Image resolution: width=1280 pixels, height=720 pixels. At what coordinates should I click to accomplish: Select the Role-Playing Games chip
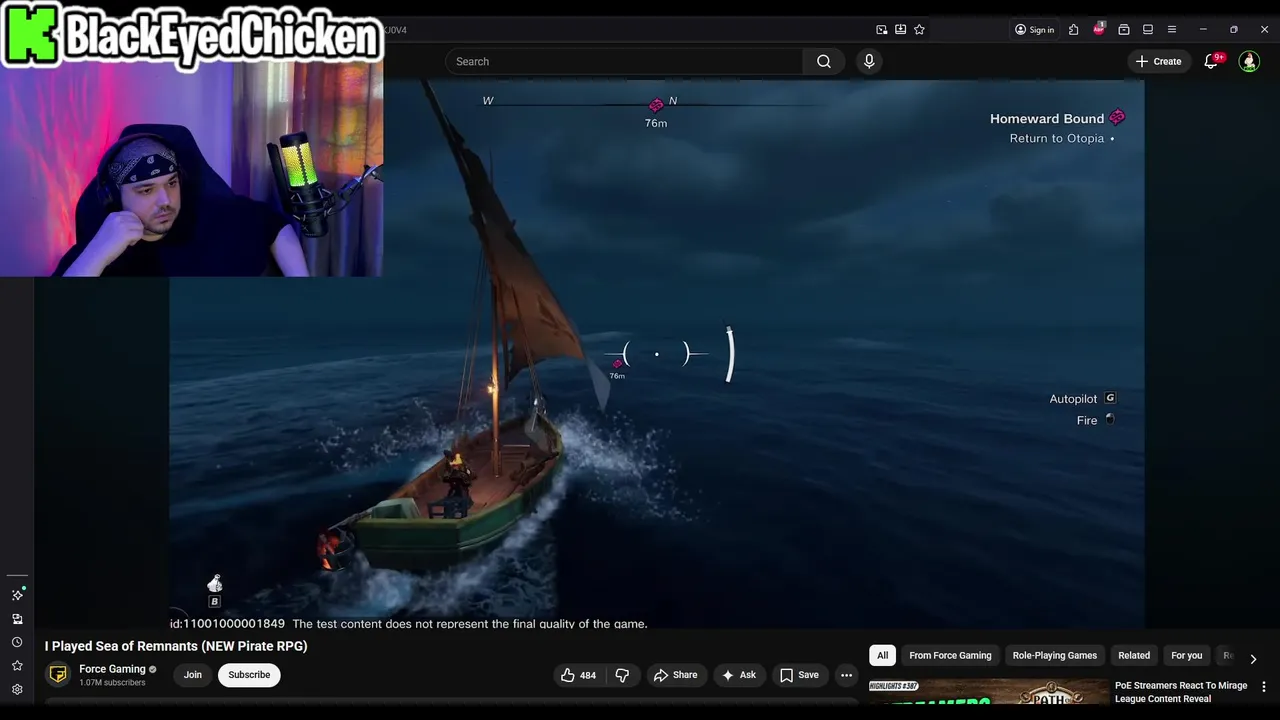(x=1054, y=656)
